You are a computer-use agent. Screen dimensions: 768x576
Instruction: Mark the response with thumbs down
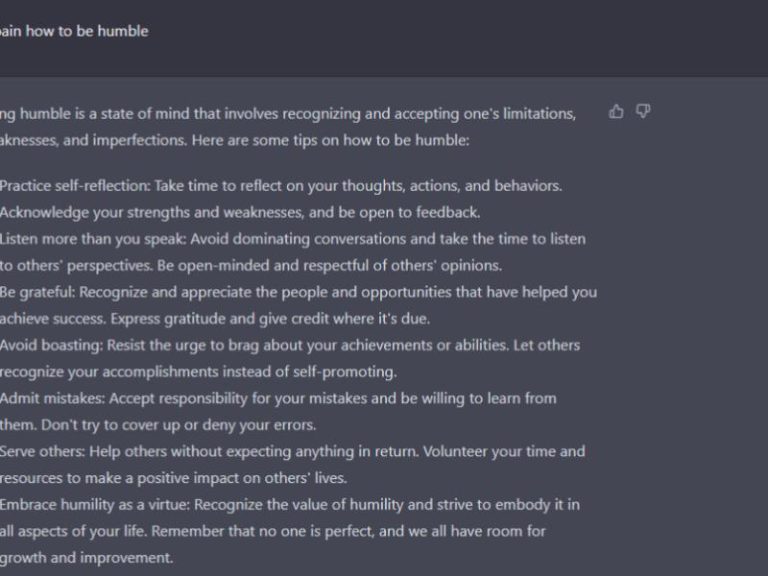643,112
